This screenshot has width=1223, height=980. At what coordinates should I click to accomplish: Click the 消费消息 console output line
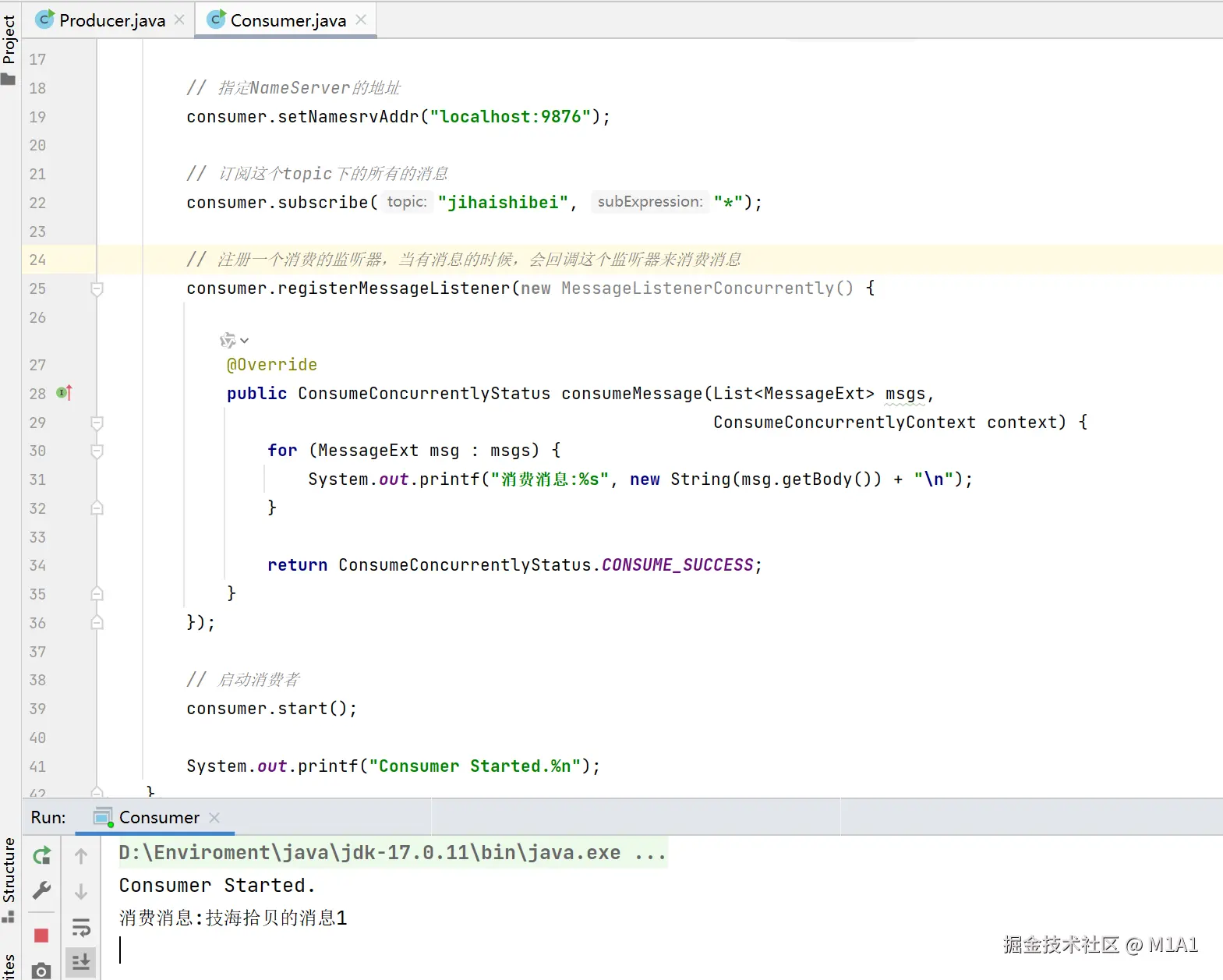[232, 918]
